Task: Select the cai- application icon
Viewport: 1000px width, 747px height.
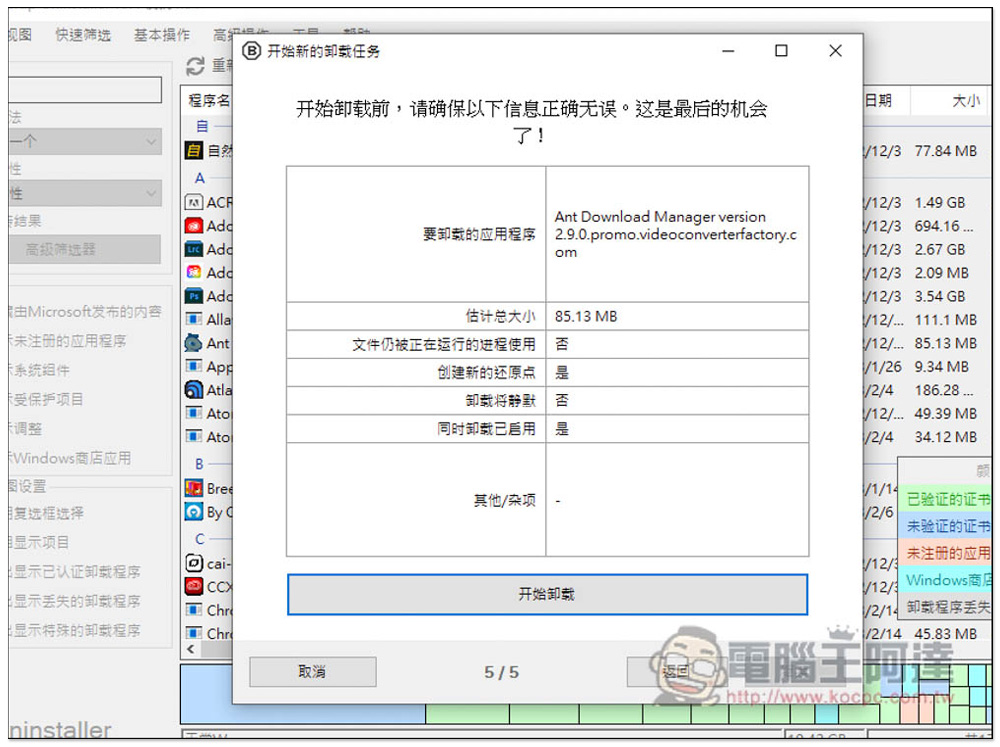Action: 194,563
